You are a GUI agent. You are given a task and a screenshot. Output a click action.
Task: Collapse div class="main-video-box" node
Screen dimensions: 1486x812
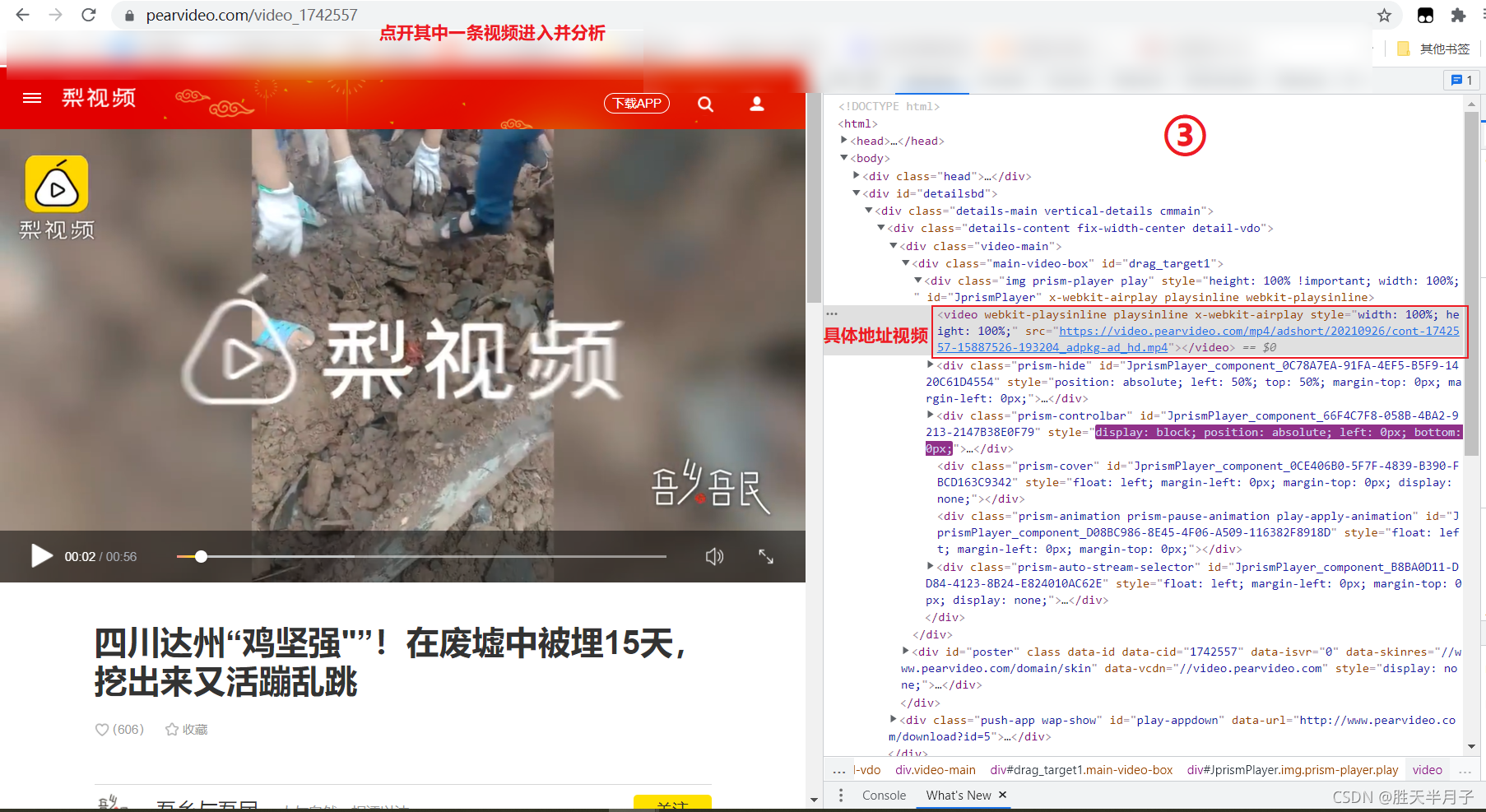[x=906, y=263]
